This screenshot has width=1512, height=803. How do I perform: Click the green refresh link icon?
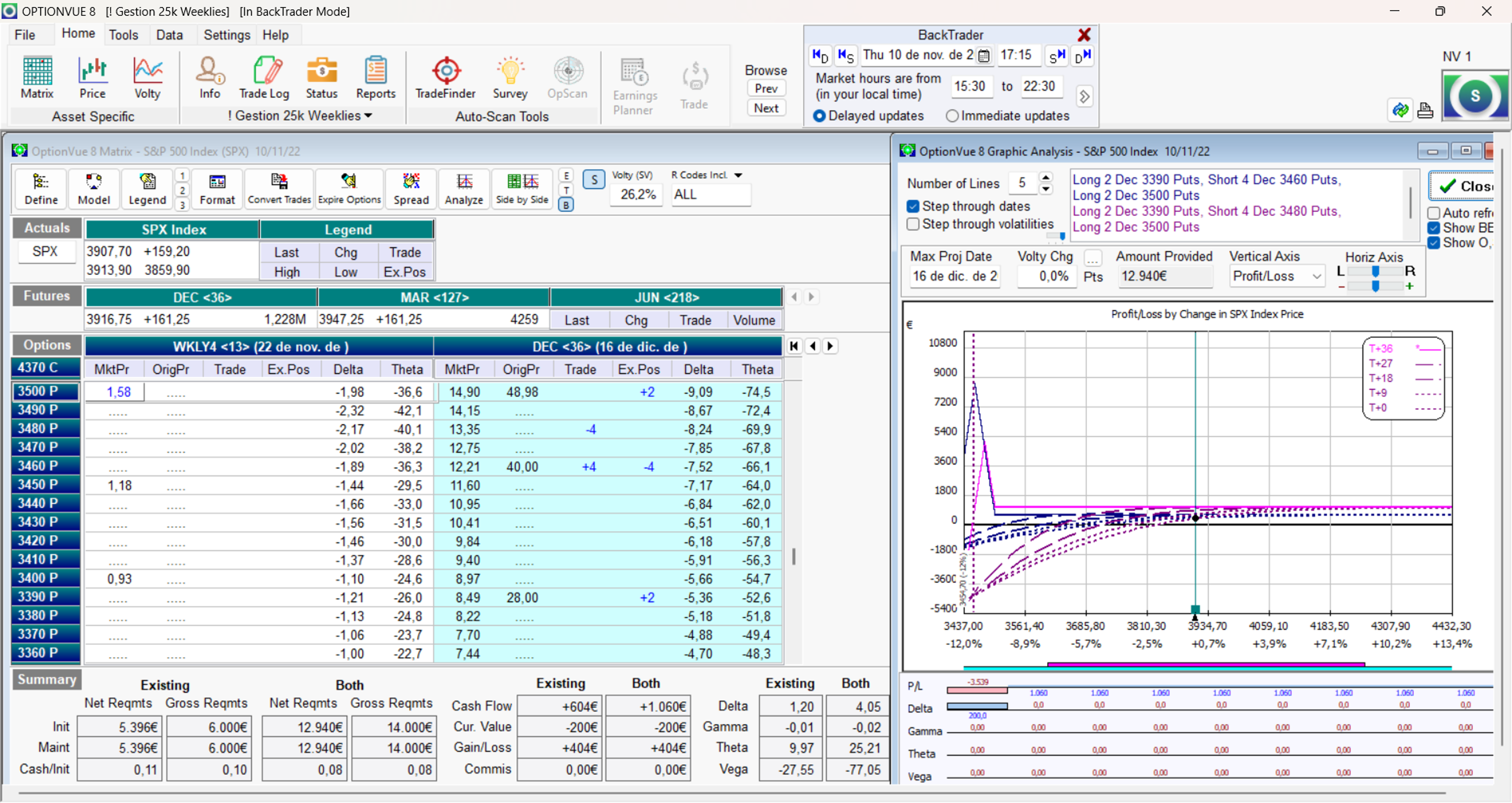click(x=1400, y=110)
